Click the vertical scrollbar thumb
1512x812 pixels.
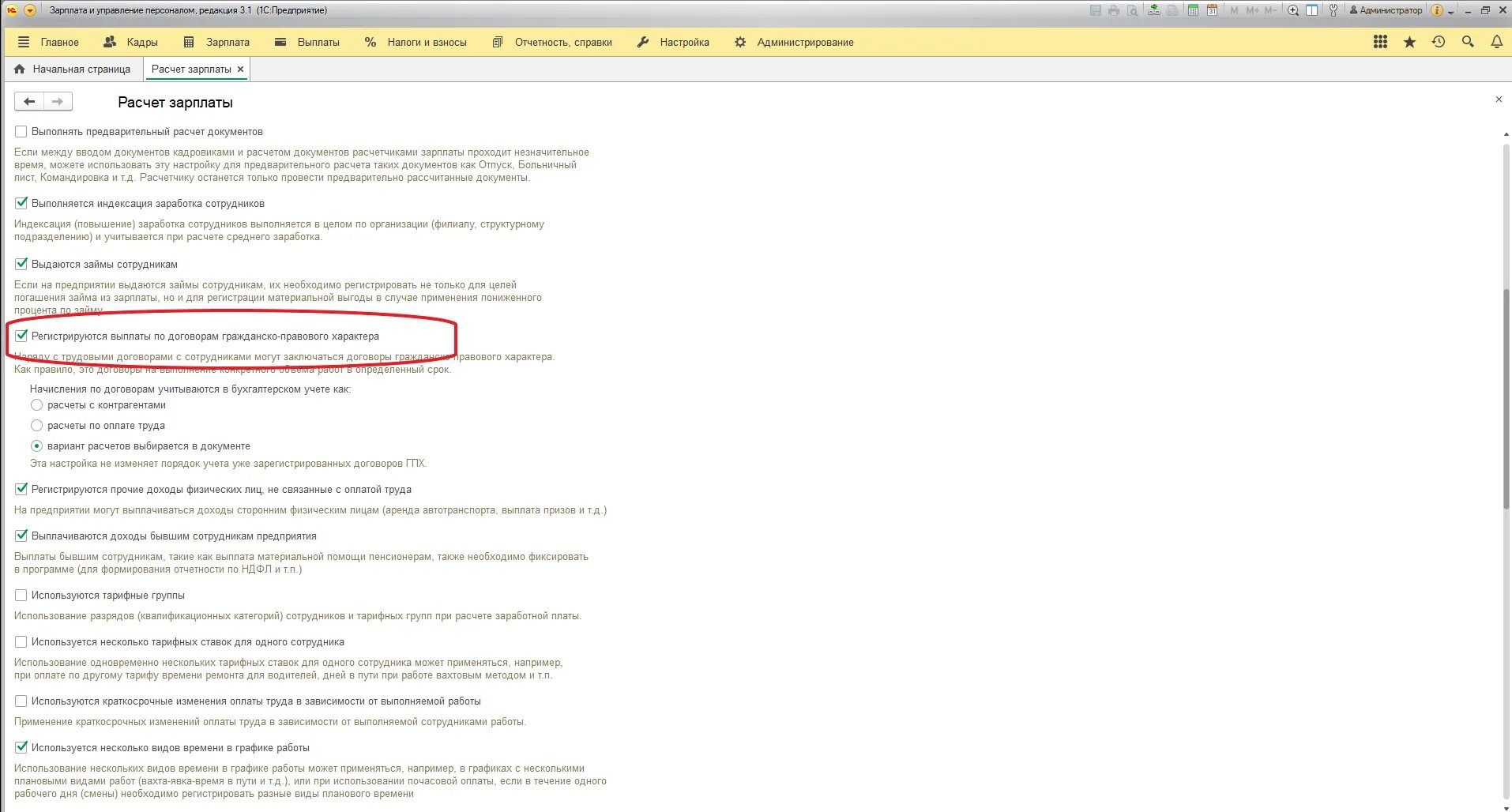pos(1506,399)
